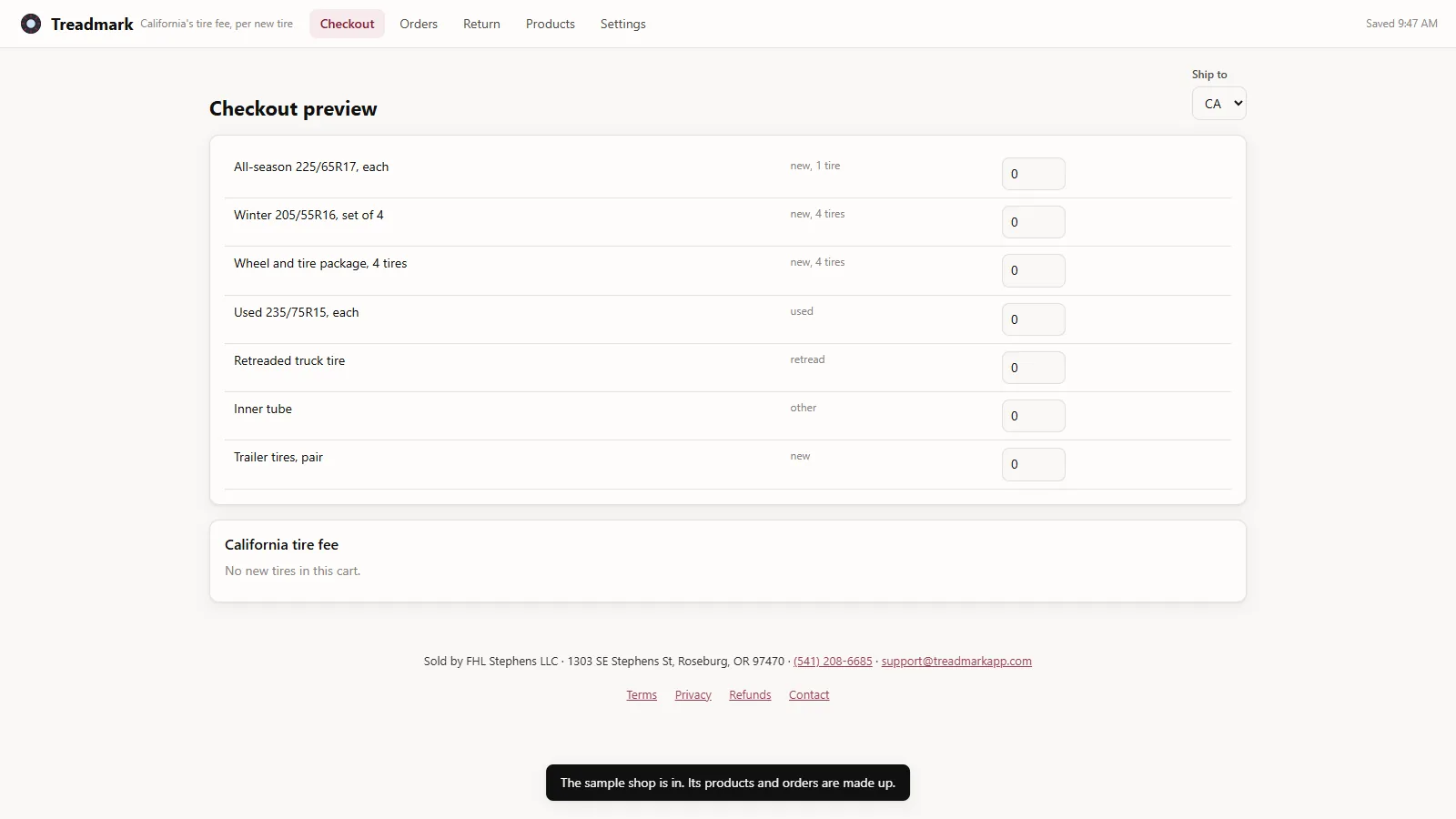
Task: Click "California's tire fee, per new tire" tagline
Action: click(x=217, y=24)
